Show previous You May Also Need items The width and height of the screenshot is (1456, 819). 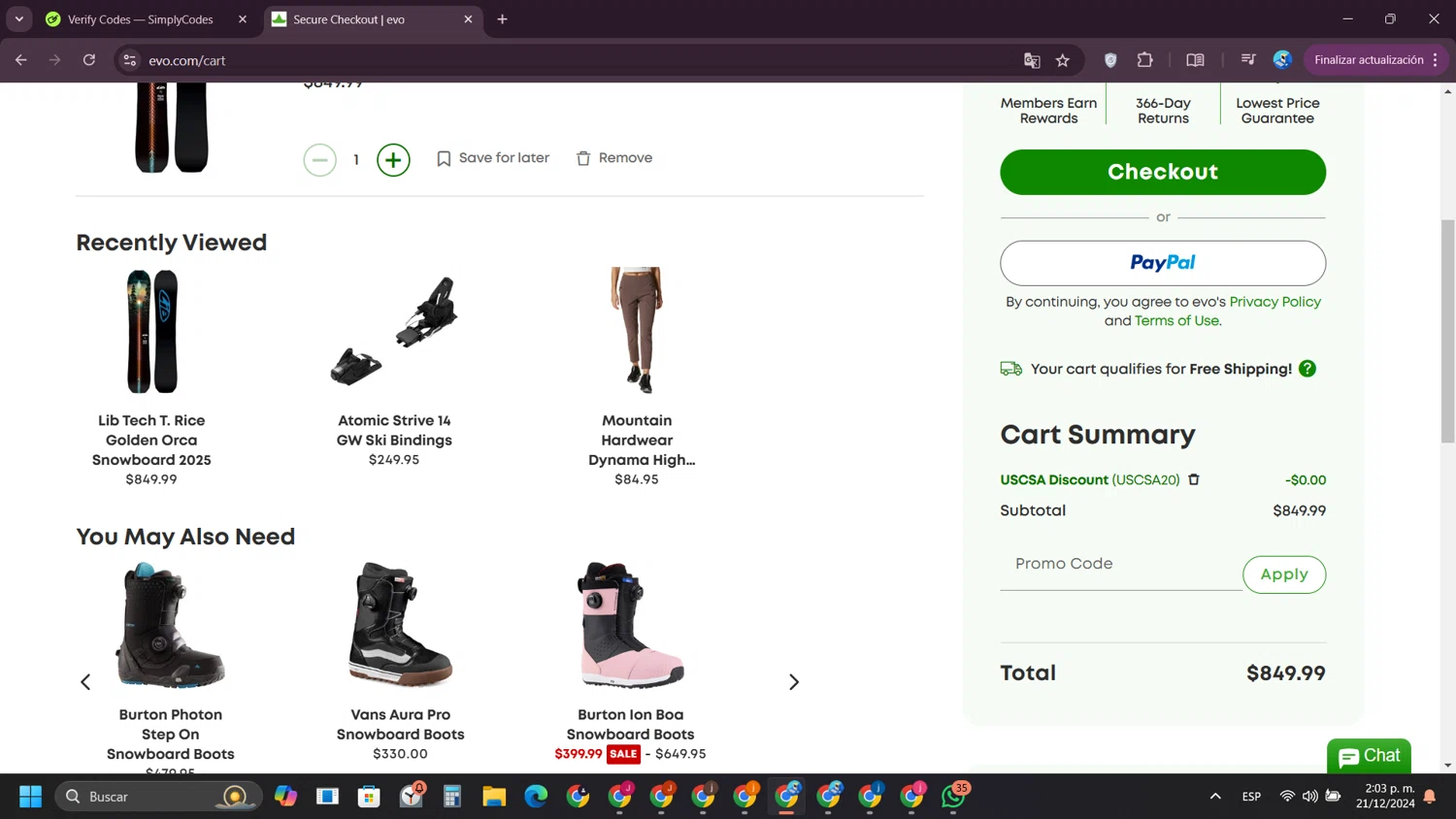click(85, 682)
